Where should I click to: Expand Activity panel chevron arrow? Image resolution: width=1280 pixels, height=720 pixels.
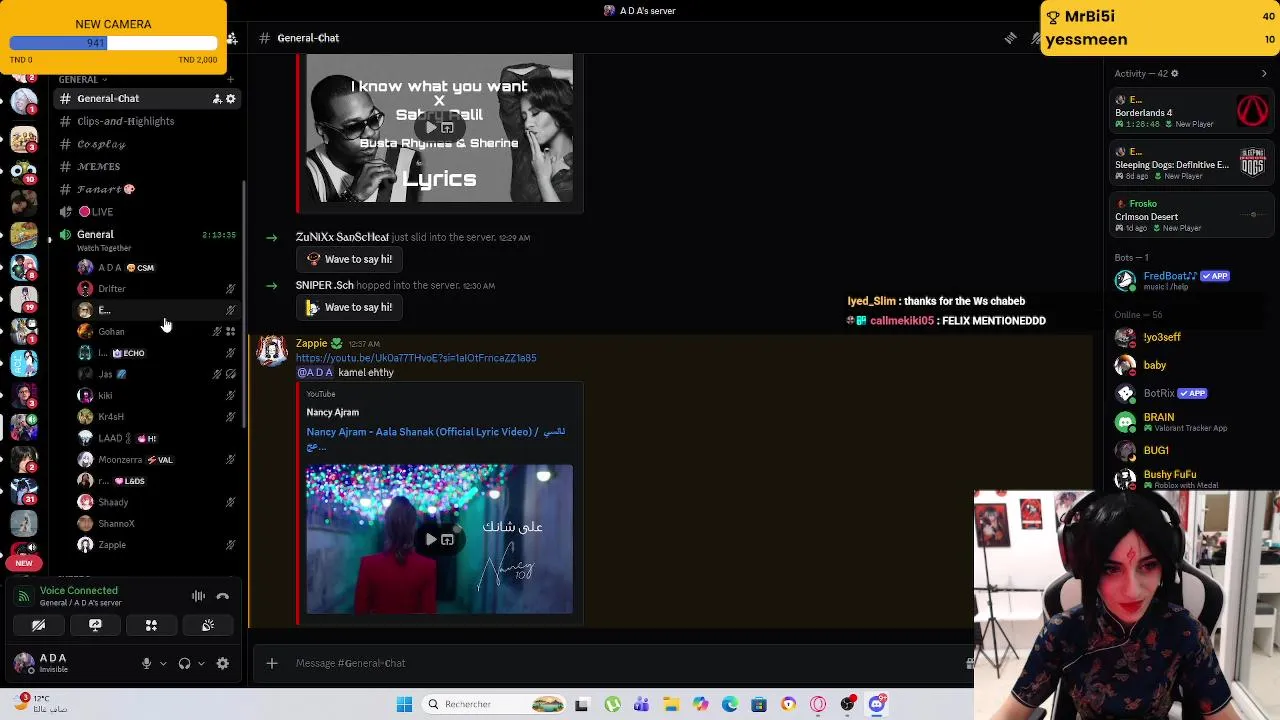click(1264, 73)
